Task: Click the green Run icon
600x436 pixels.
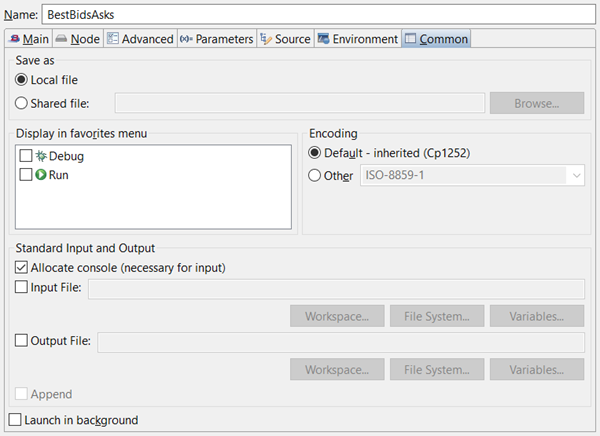Action: pos(41,175)
